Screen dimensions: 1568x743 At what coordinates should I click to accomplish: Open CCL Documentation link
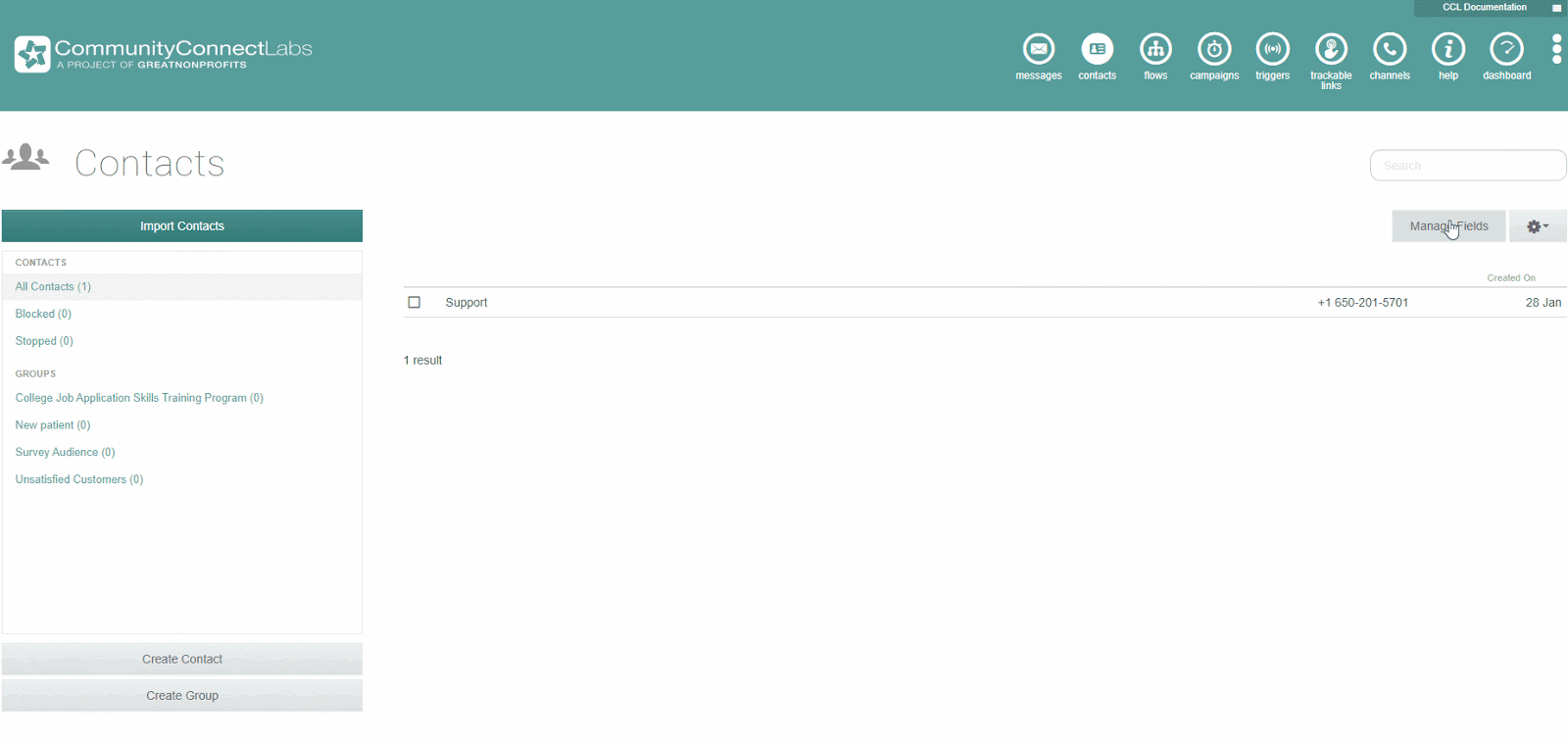click(x=1484, y=7)
